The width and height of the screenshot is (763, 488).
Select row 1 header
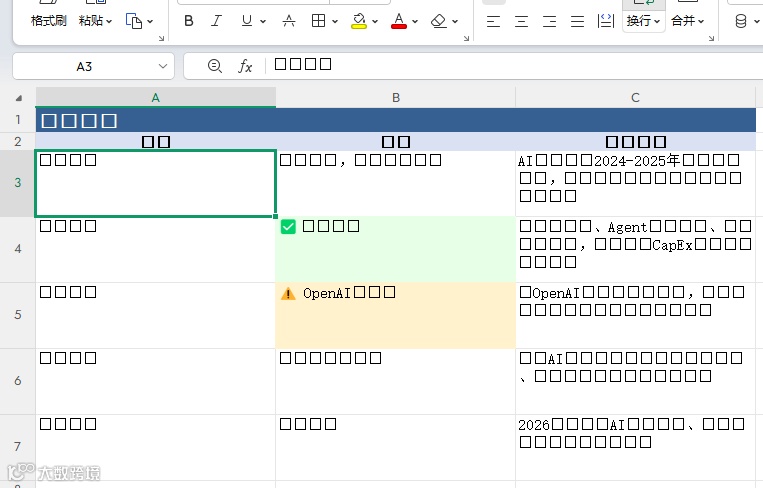pyautogui.click(x=18, y=120)
